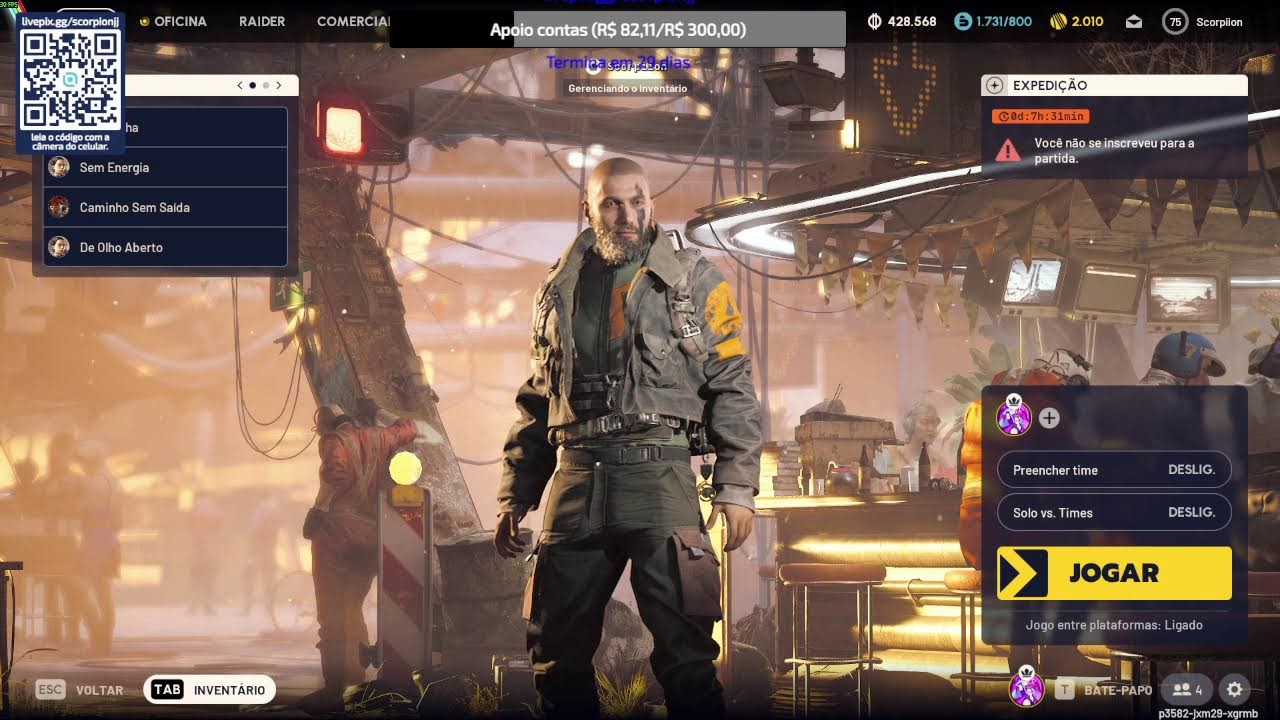Screen dimensions: 1280x720
Task: Click the level 75 badge circle
Action: 1175,21
